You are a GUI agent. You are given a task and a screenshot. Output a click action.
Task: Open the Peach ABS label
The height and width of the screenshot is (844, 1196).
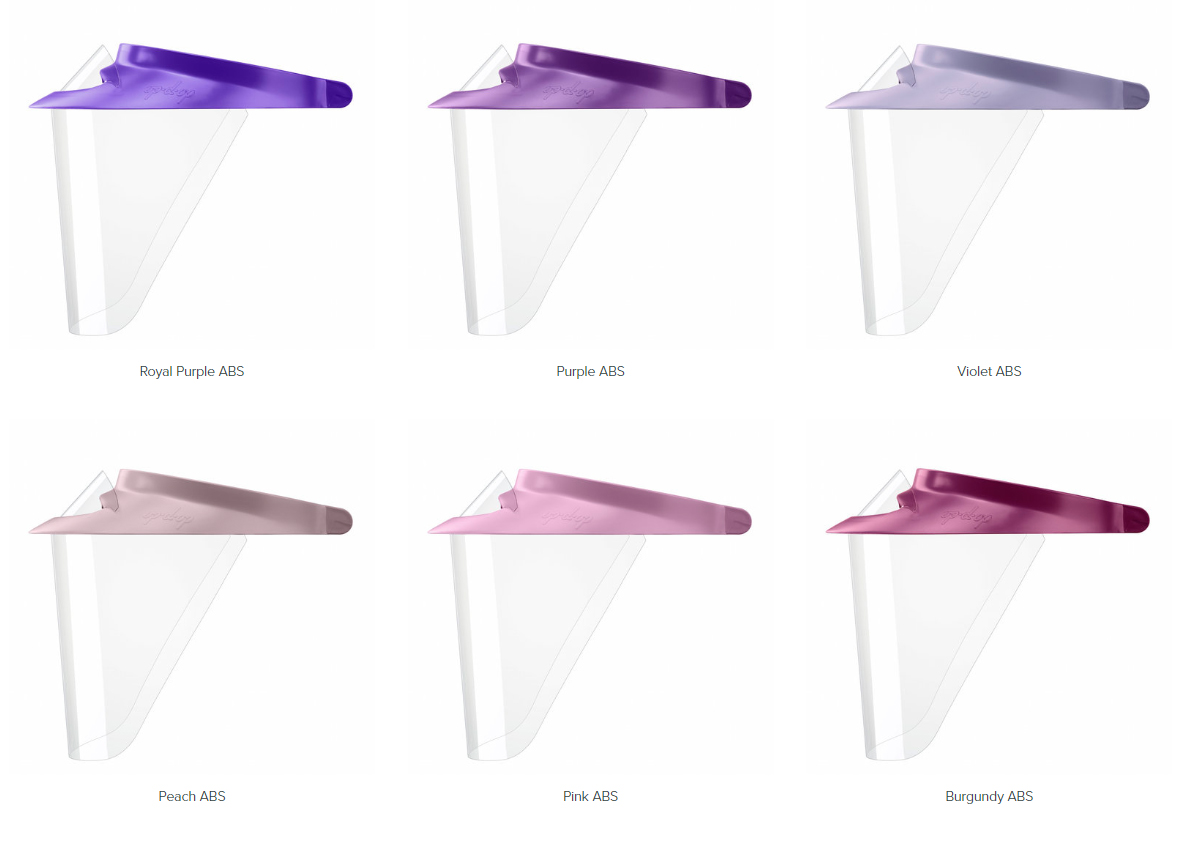pyautogui.click(x=191, y=796)
